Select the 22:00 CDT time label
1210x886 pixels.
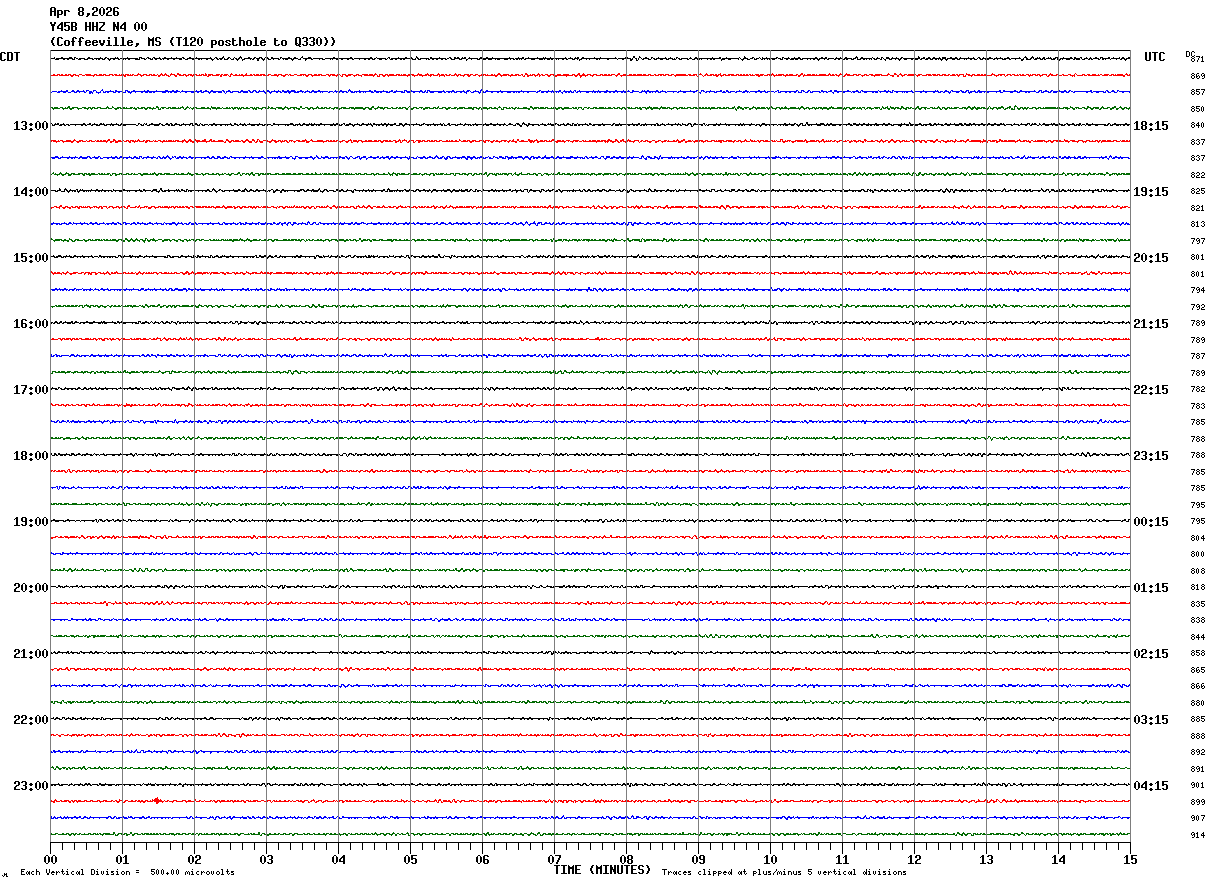30,720
